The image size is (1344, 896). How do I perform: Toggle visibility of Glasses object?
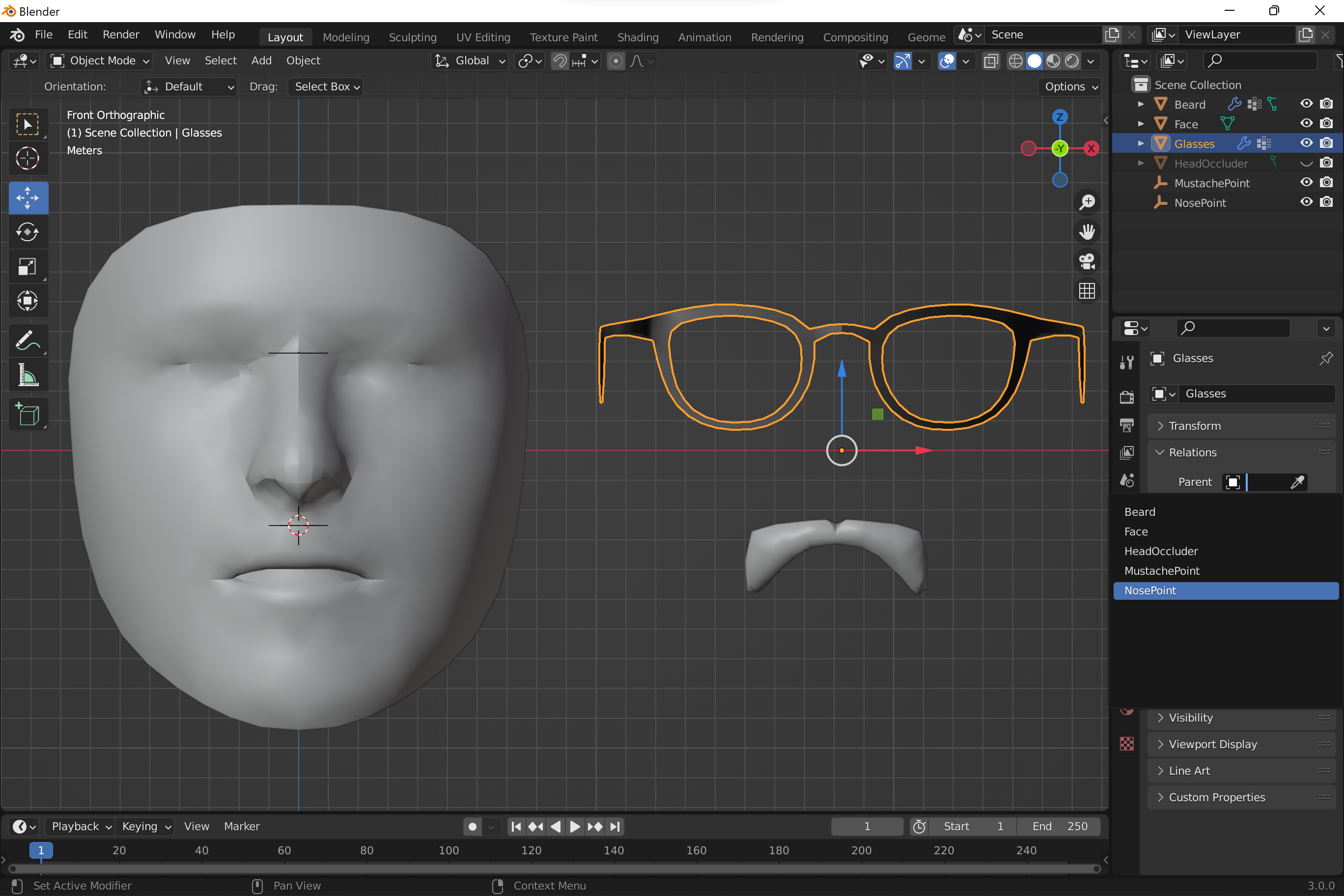1307,144
